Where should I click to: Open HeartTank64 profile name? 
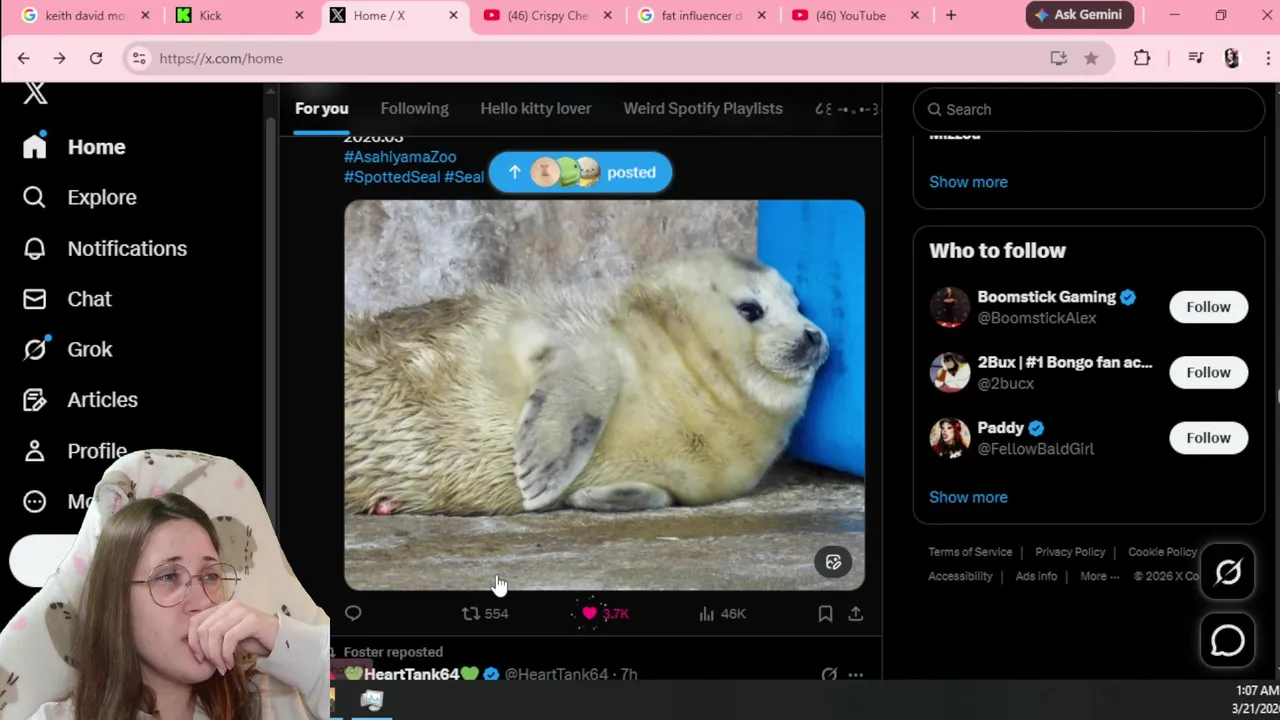pos(412,675)
